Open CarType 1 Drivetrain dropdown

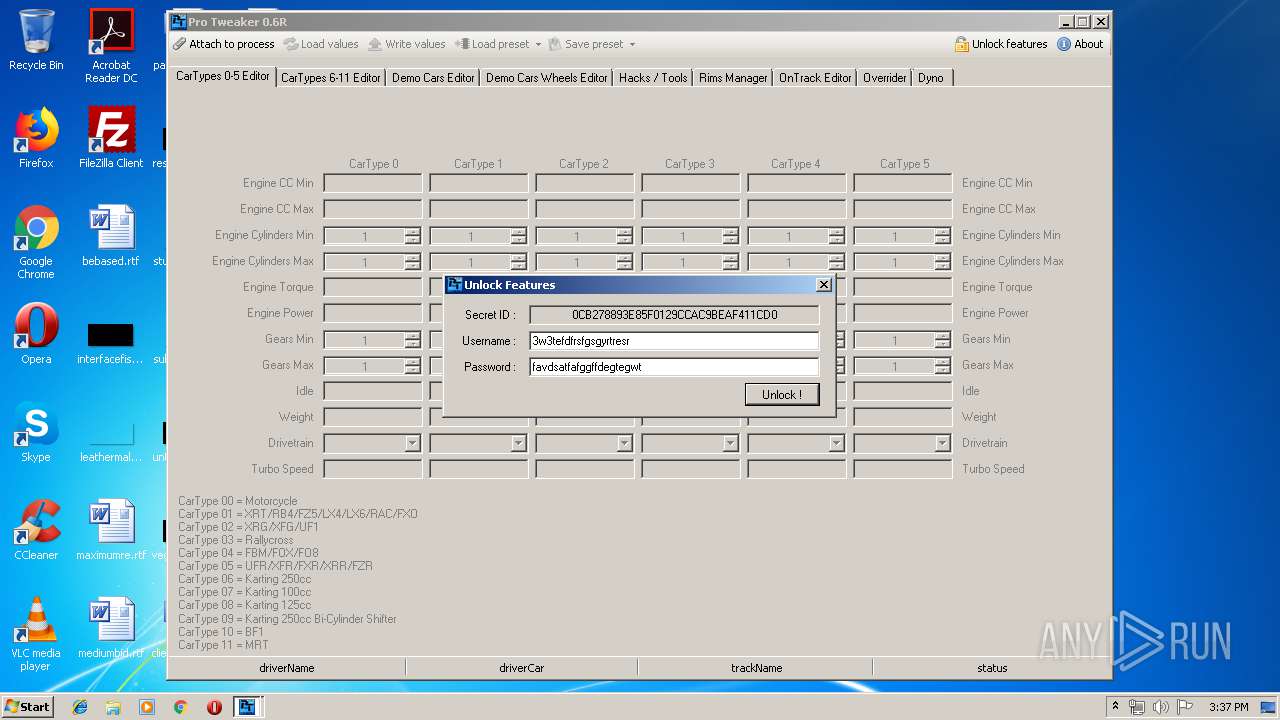click(x=518, y=443)
